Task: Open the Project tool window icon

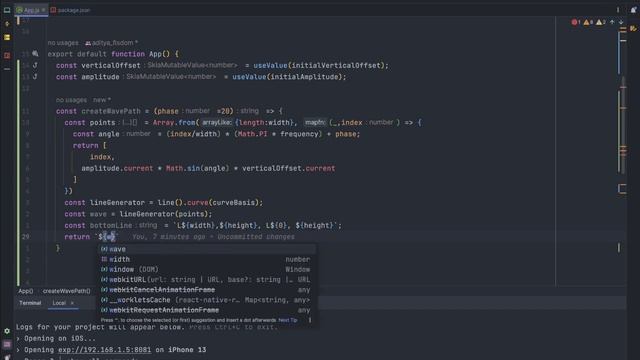Action: (x=7, y=10)
